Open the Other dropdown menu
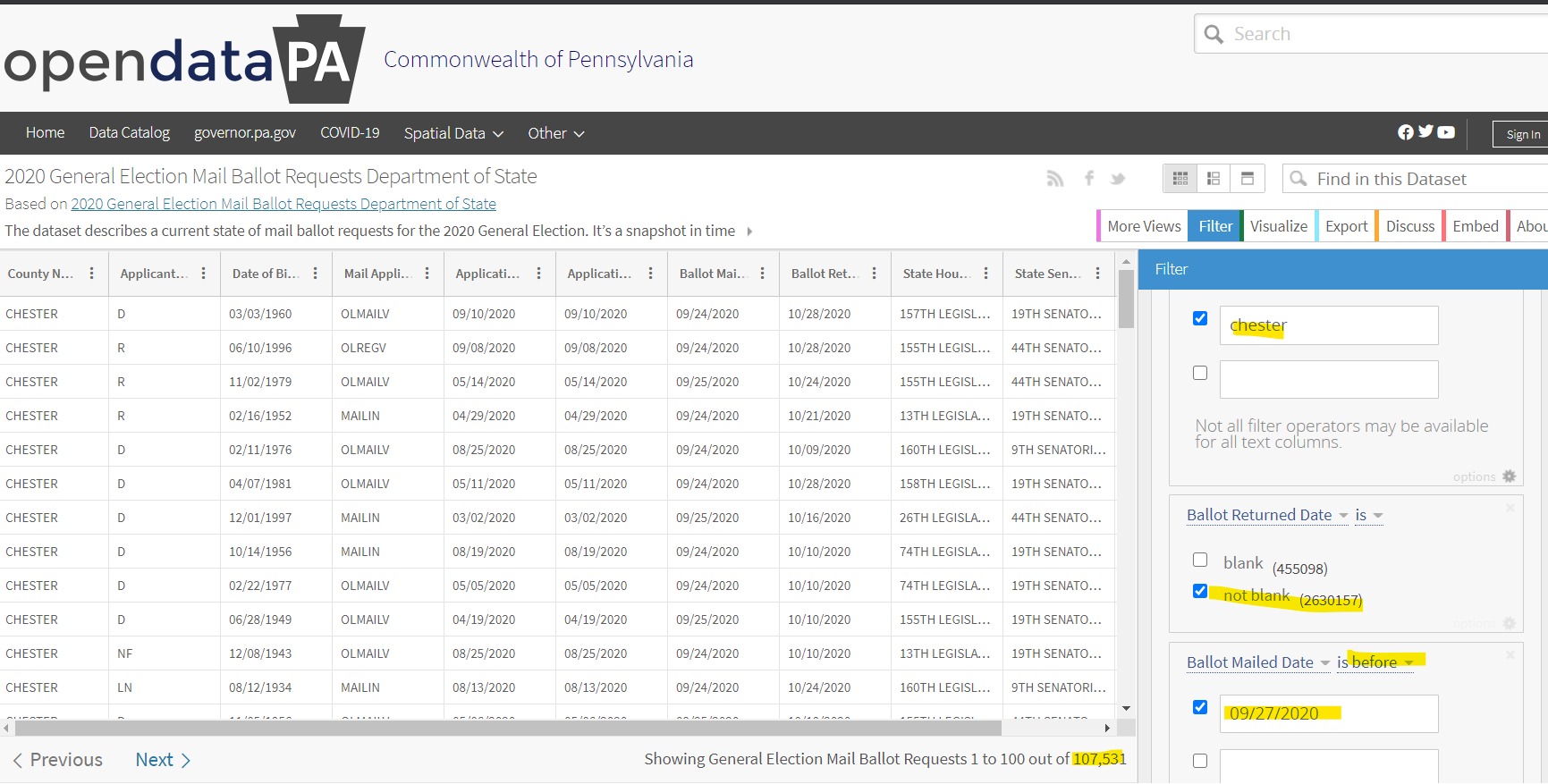The width and height of the screenshot is (1548, 784). (555, 133)
